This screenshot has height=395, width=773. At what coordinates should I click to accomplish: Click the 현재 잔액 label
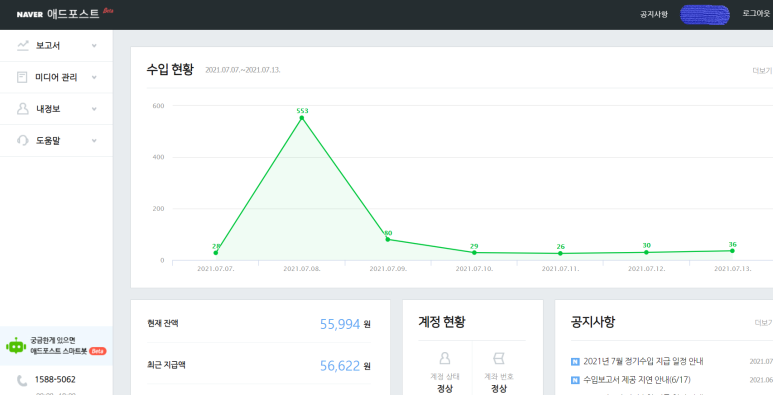tap(163, 323)
